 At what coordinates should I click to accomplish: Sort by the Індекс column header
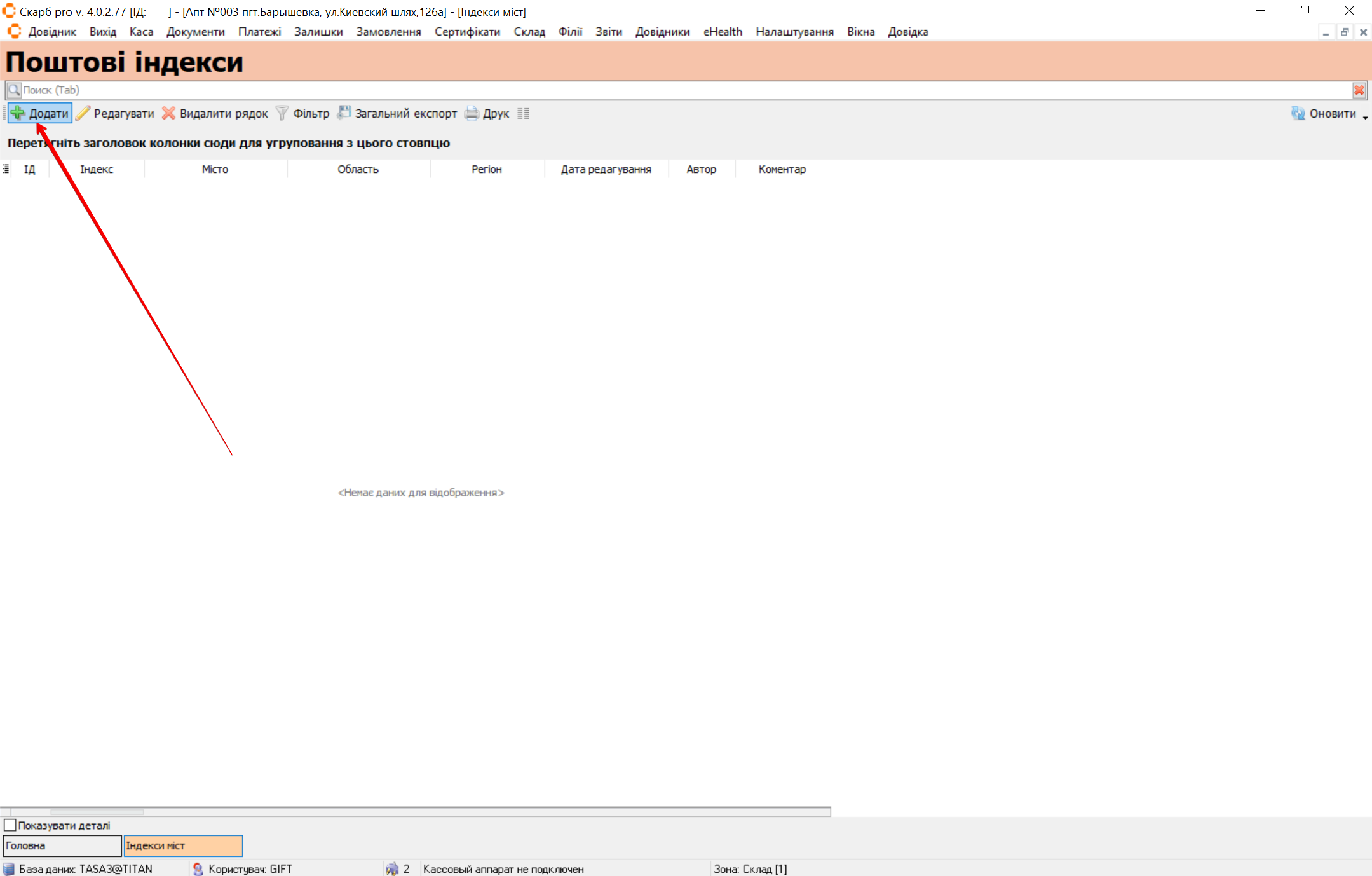(x=97, y=169)
